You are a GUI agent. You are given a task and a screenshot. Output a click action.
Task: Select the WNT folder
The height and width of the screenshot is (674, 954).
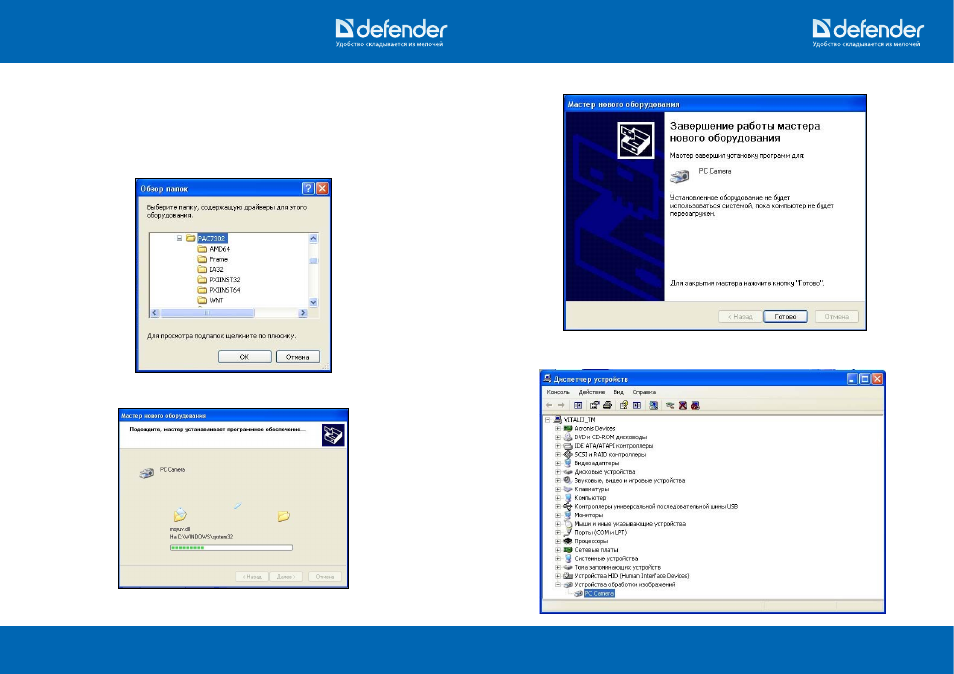[x=216, y=301]
